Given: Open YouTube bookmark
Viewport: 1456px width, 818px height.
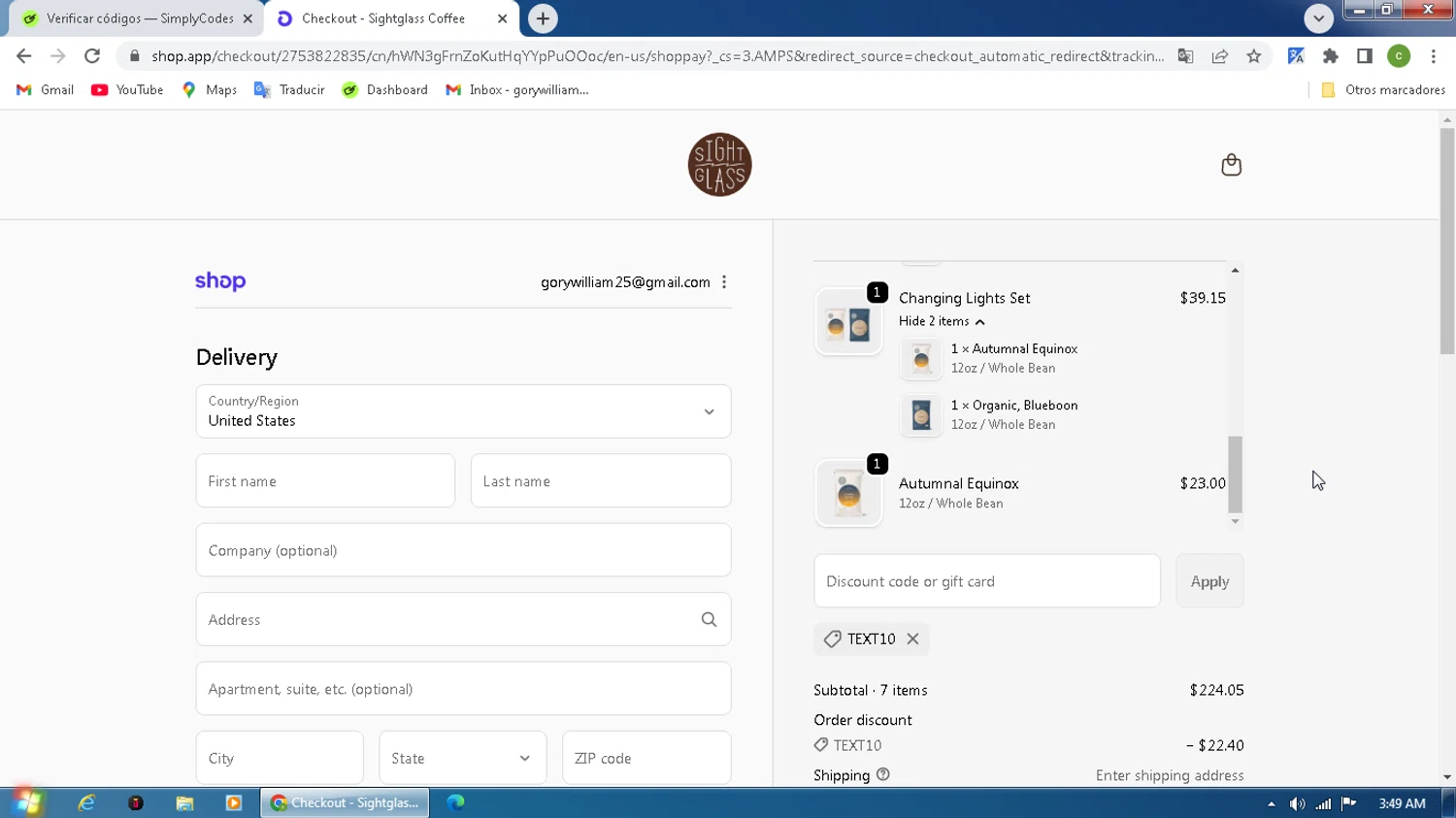Looking at the screenshot, I should point(127,89).
